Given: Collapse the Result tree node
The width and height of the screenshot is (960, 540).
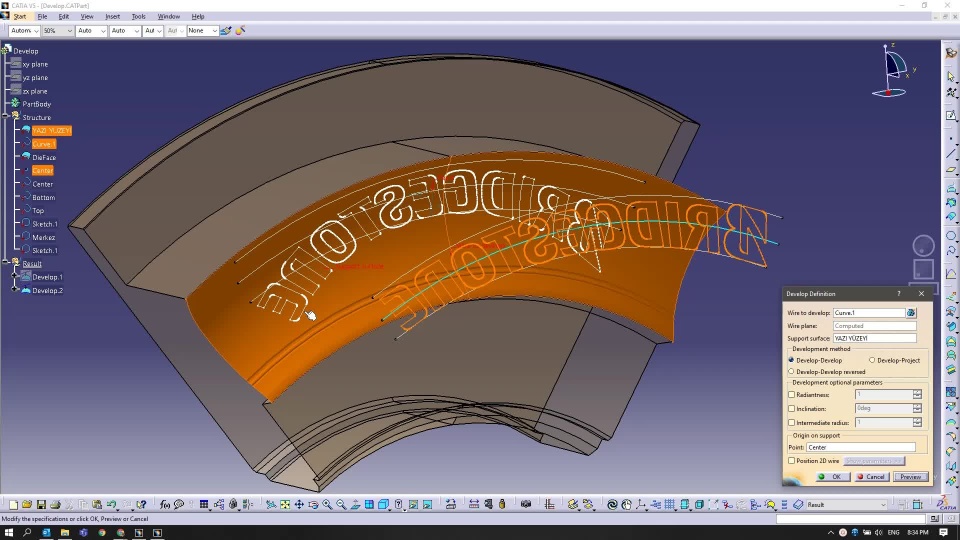Looking at the screenshot, I should 6,261.
